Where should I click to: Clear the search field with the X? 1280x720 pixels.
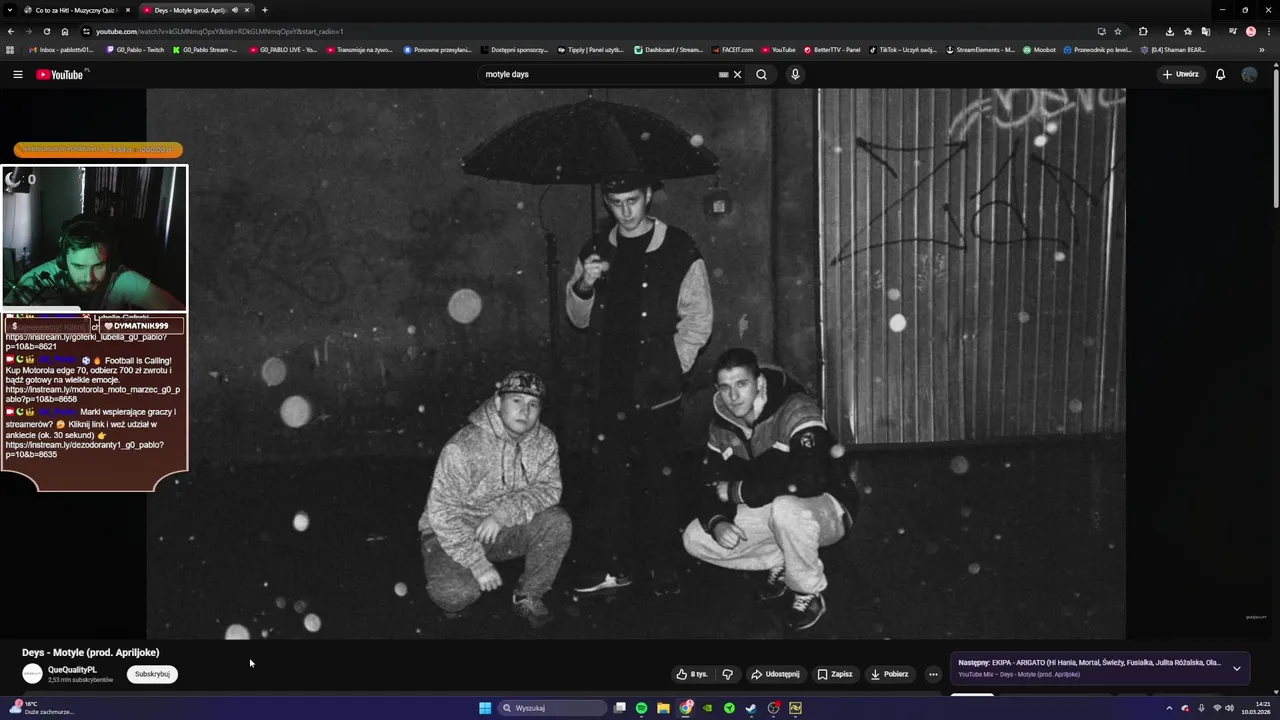737,74
